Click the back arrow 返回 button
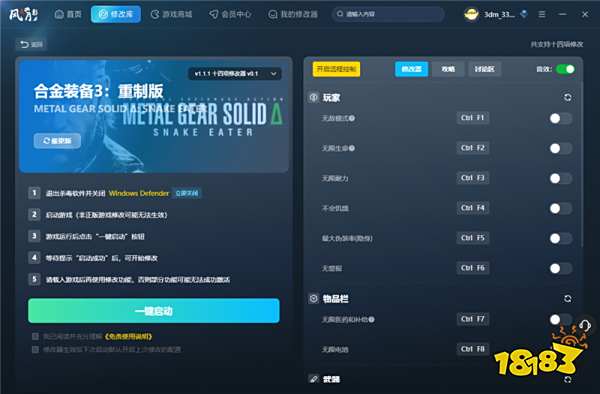 pos(31,44)
